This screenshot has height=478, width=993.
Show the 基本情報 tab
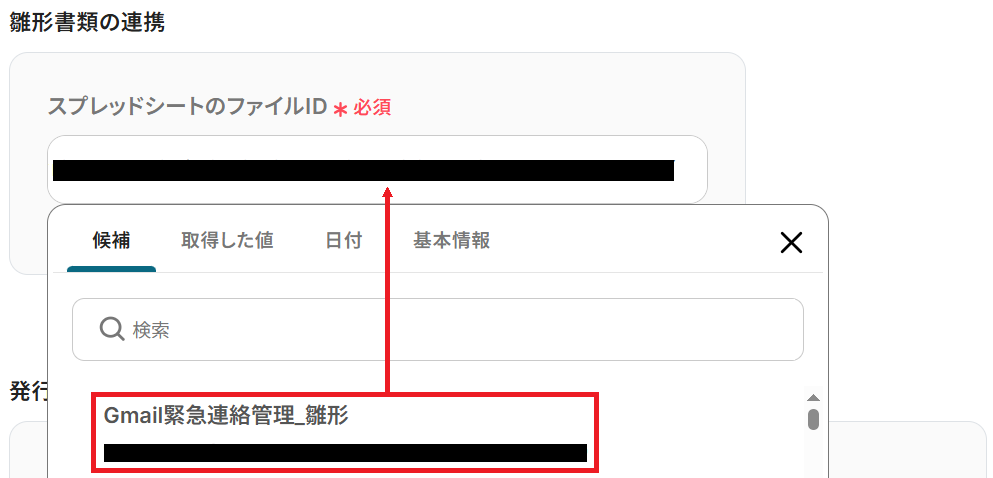tap(452, 241)
